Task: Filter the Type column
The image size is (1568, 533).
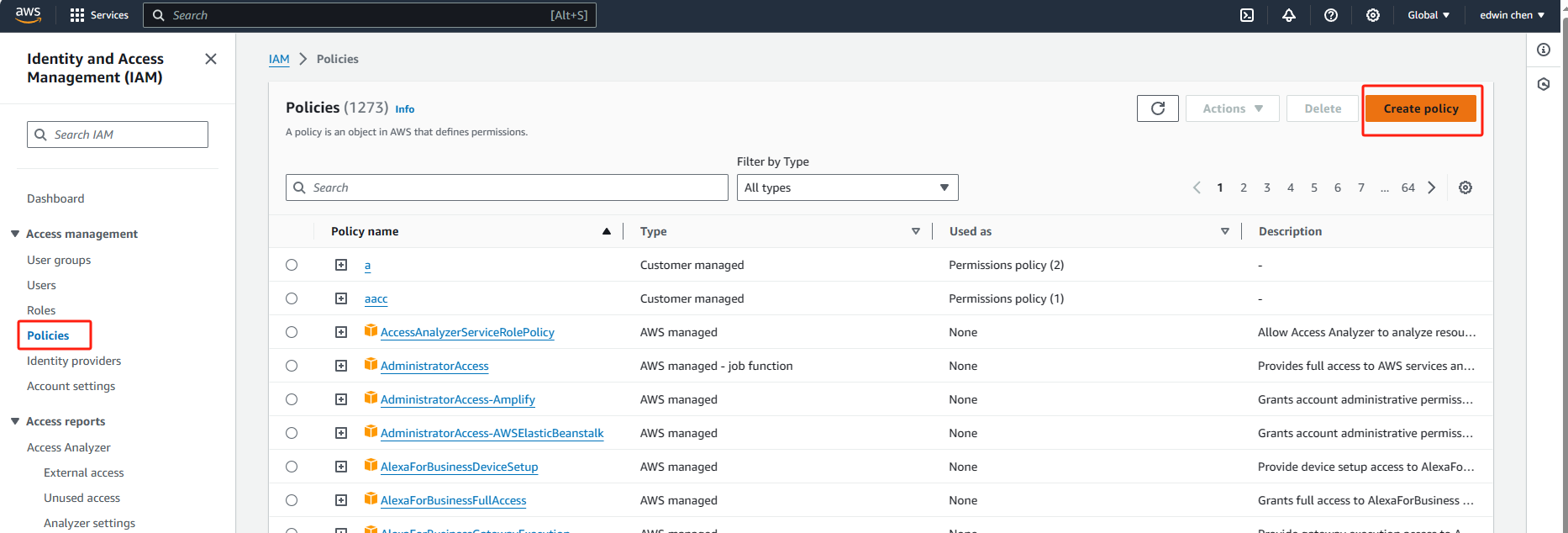Action: click(x=916, y=231)
